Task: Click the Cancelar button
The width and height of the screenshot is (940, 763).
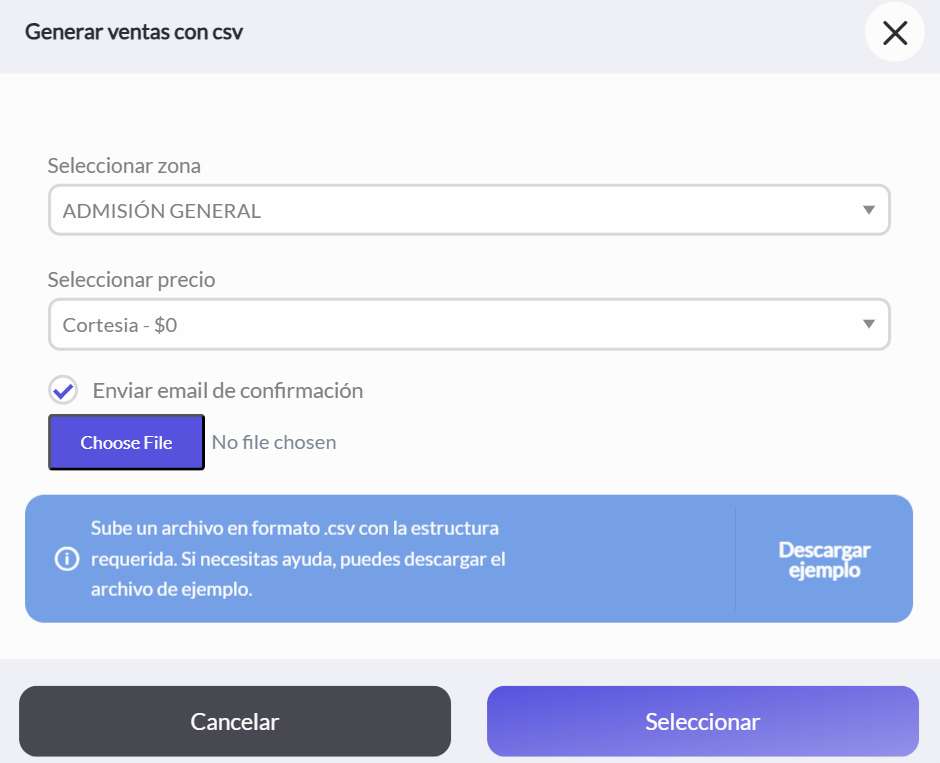Action: pos(235,721)
